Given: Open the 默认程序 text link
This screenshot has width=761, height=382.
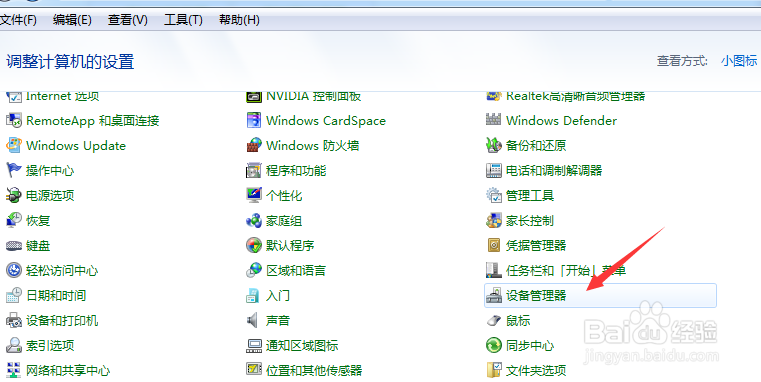Looking at the screenshot, I should 290,246.
